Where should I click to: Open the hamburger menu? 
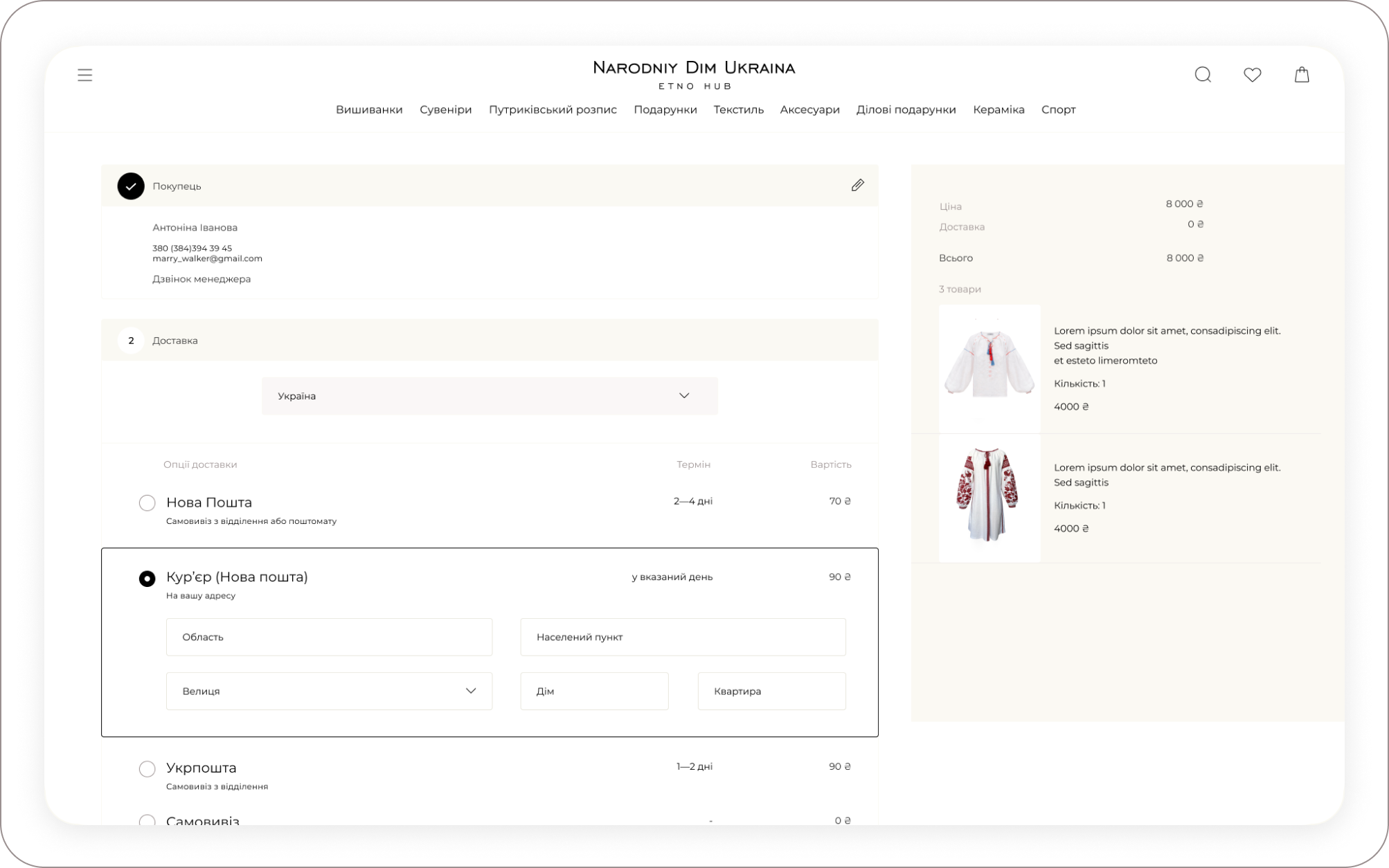(x=84, y=74)
